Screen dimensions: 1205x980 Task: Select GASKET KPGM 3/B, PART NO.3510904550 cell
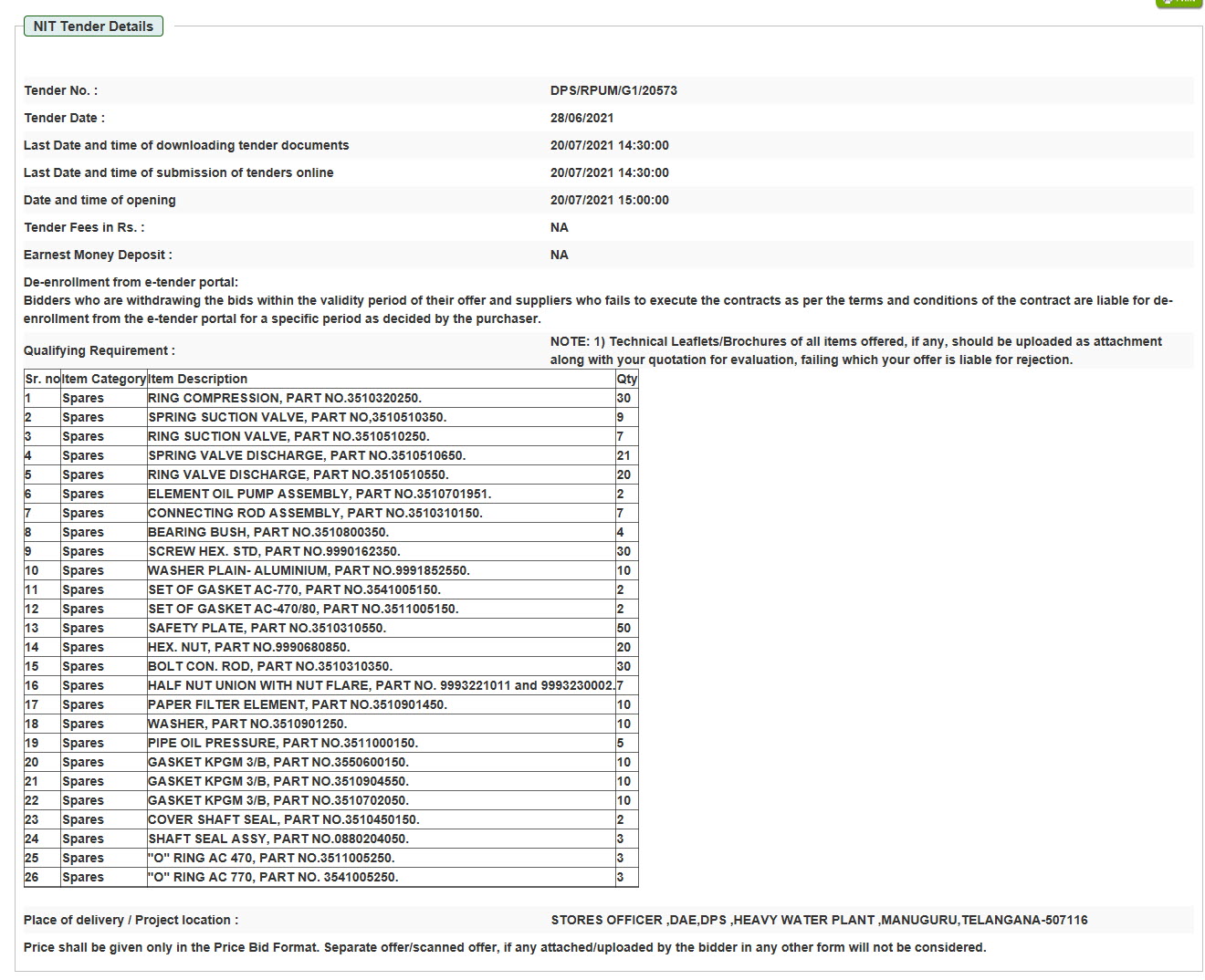381,781
